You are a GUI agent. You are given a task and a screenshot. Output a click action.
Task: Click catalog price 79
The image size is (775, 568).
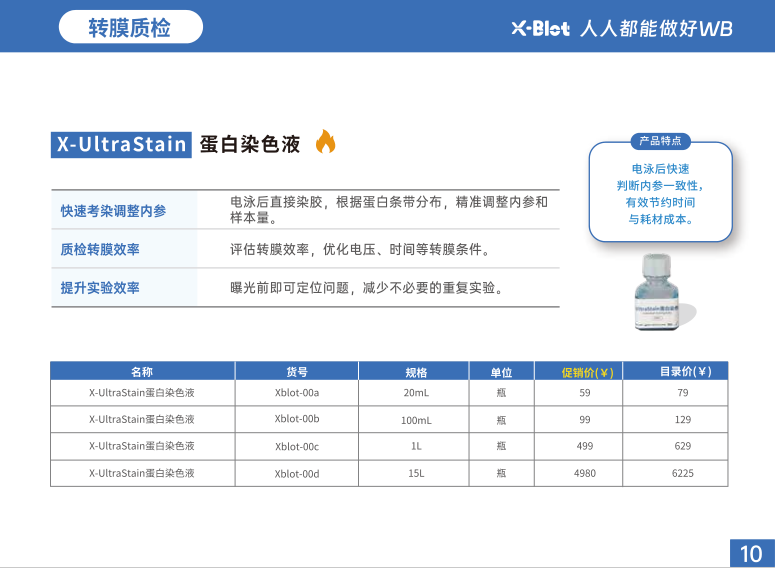[x=683, y=393]
